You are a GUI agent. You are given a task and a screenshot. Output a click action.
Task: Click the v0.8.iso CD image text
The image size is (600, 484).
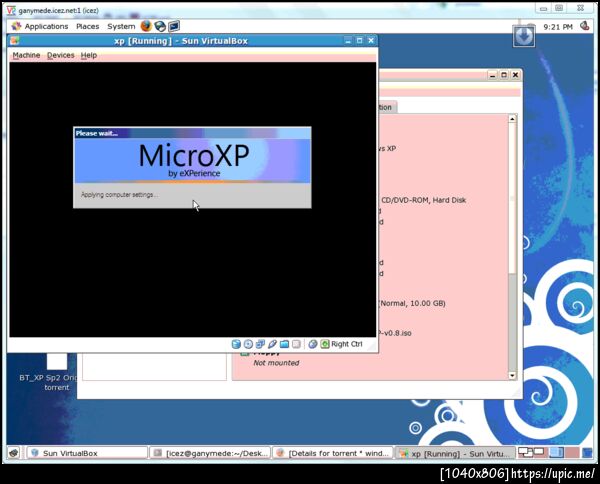click(x=395, y=333)
